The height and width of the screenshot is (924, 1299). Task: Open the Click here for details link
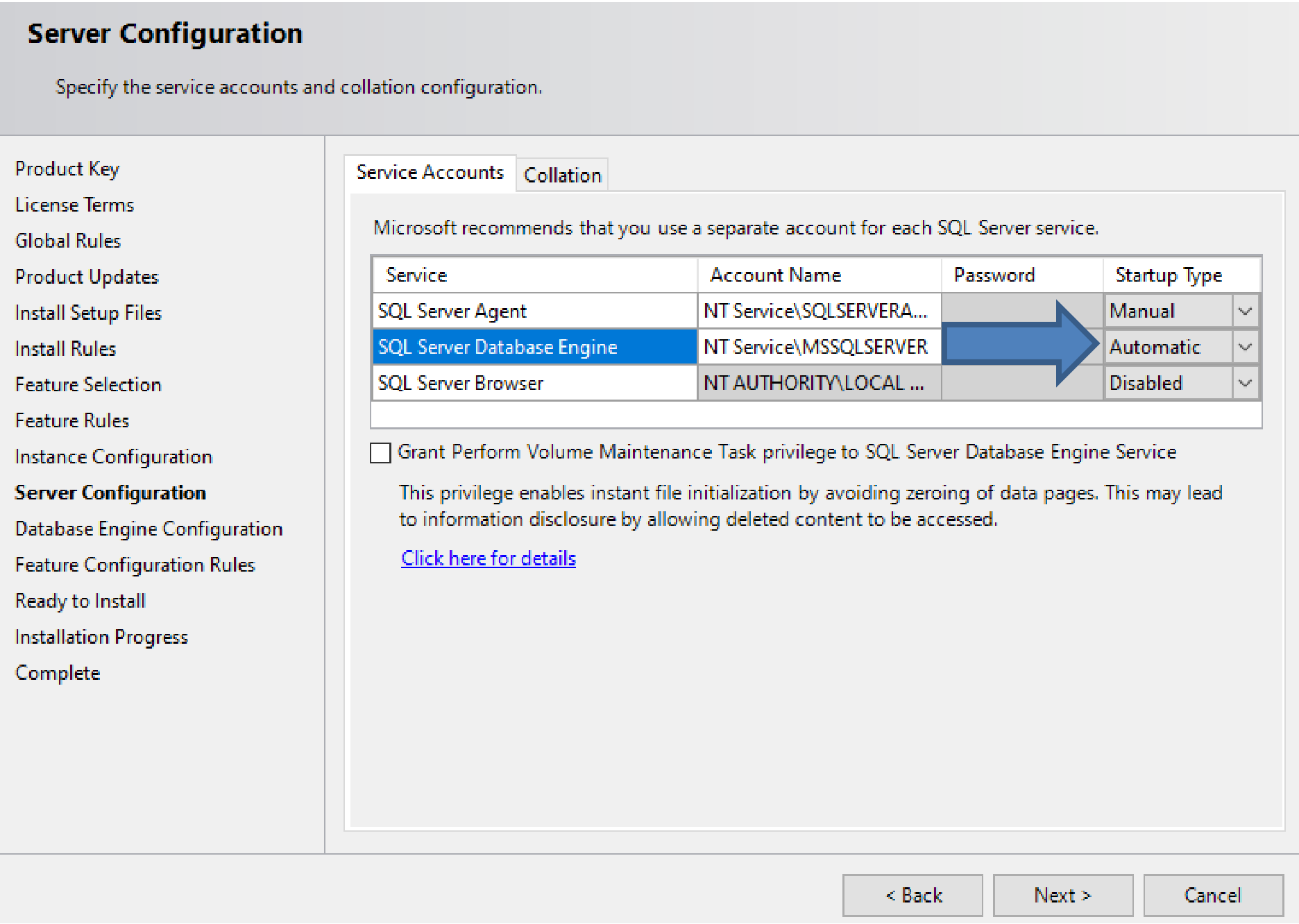coord(489,558)
